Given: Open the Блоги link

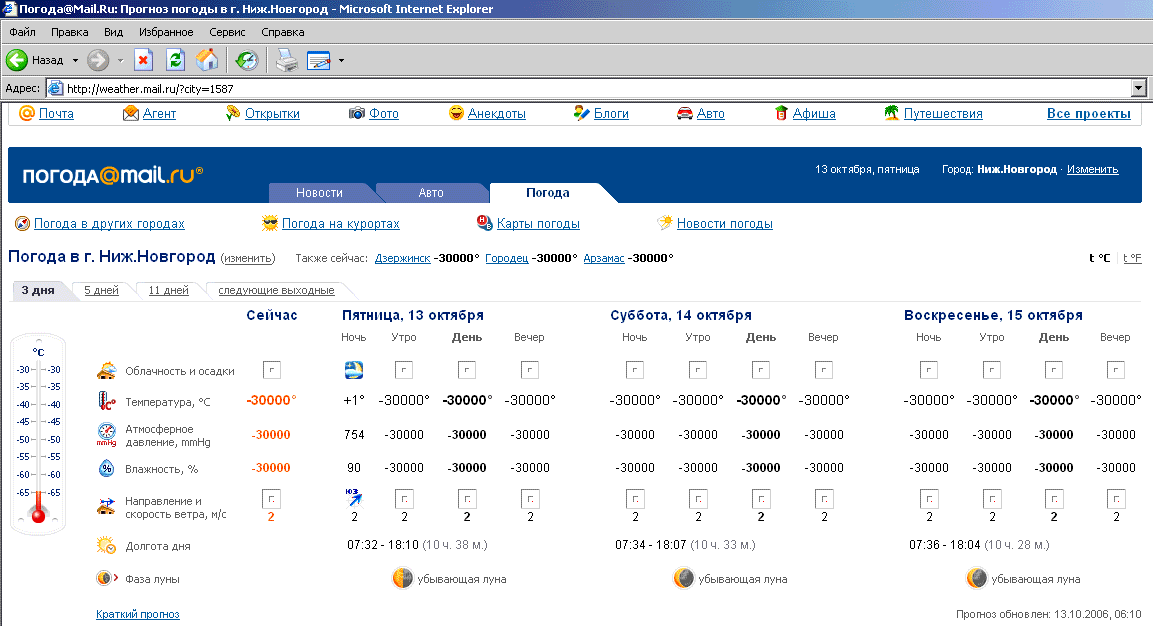Looking at the screenshot, I should [611, 113].
